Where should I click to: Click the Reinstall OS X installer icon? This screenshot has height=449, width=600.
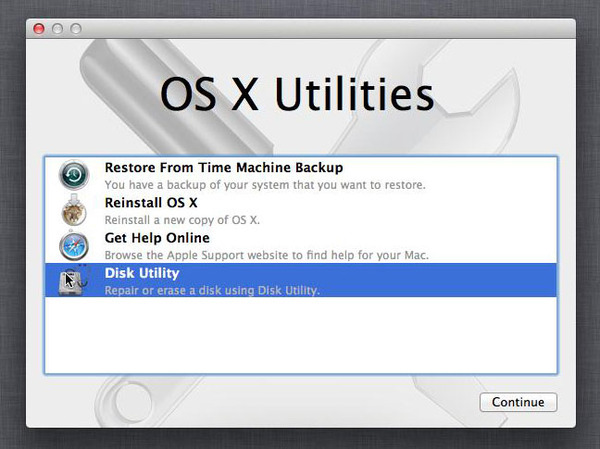74,210
